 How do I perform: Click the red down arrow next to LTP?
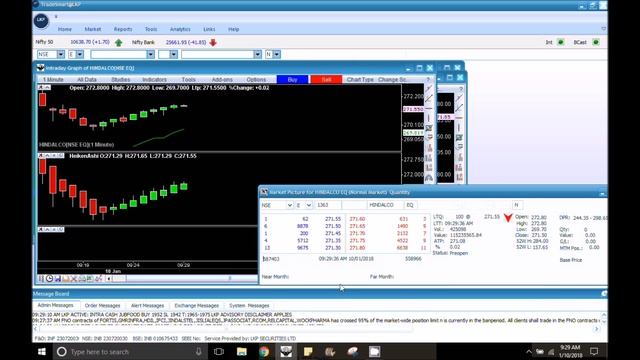point(508,218)
